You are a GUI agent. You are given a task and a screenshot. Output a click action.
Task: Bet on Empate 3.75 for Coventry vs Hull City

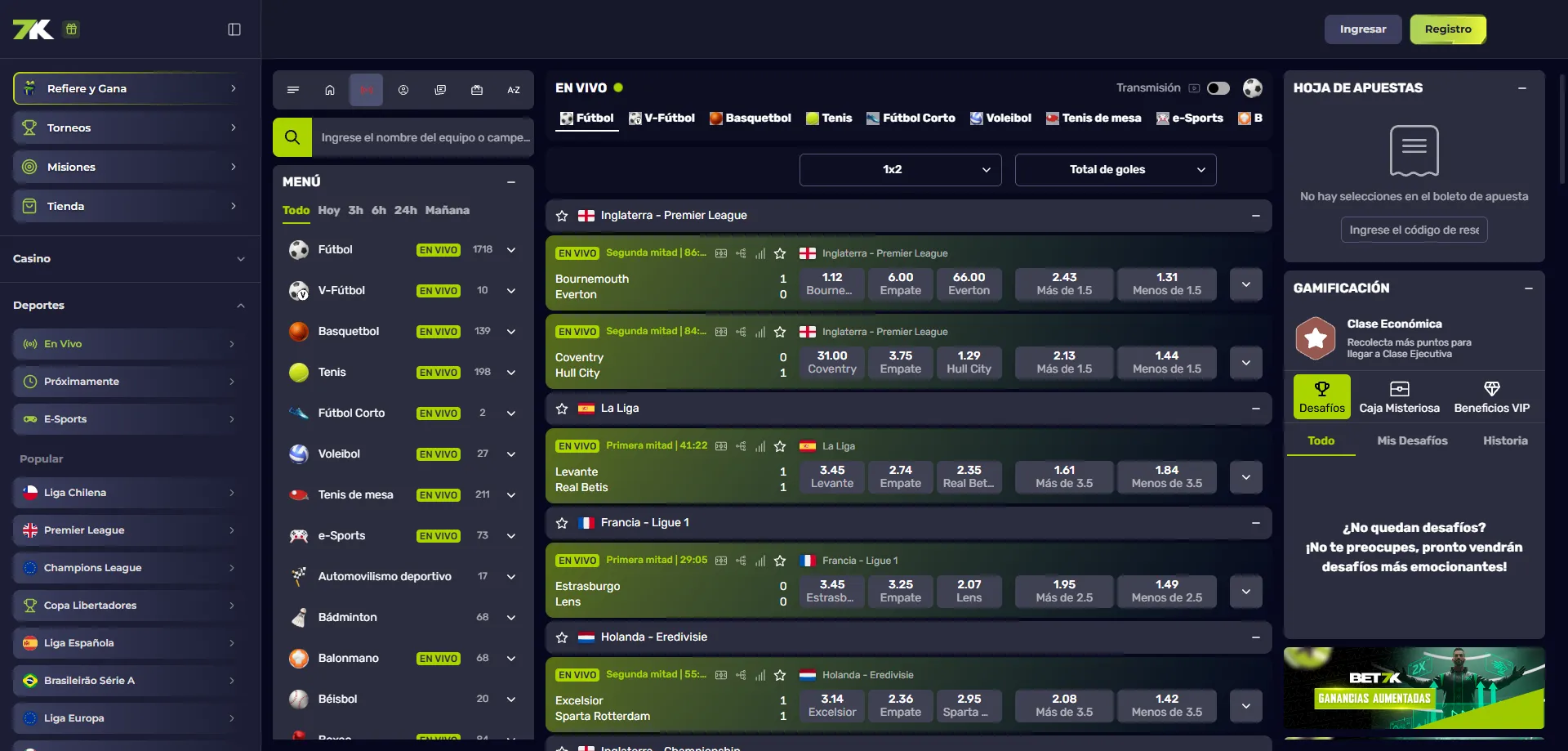(901, 363)
